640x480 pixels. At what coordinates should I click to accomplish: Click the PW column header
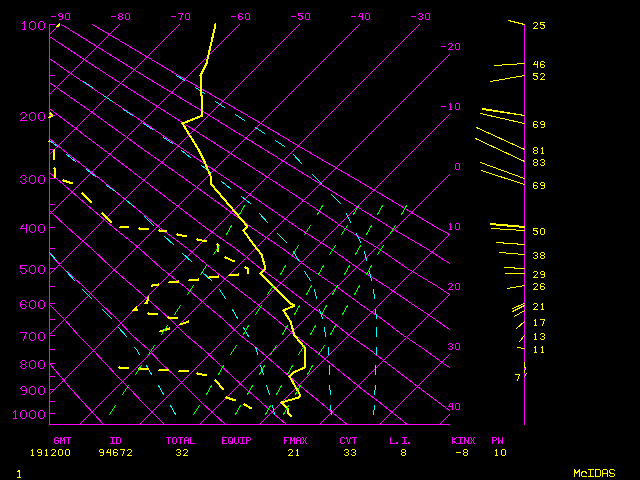click(497, 440)
